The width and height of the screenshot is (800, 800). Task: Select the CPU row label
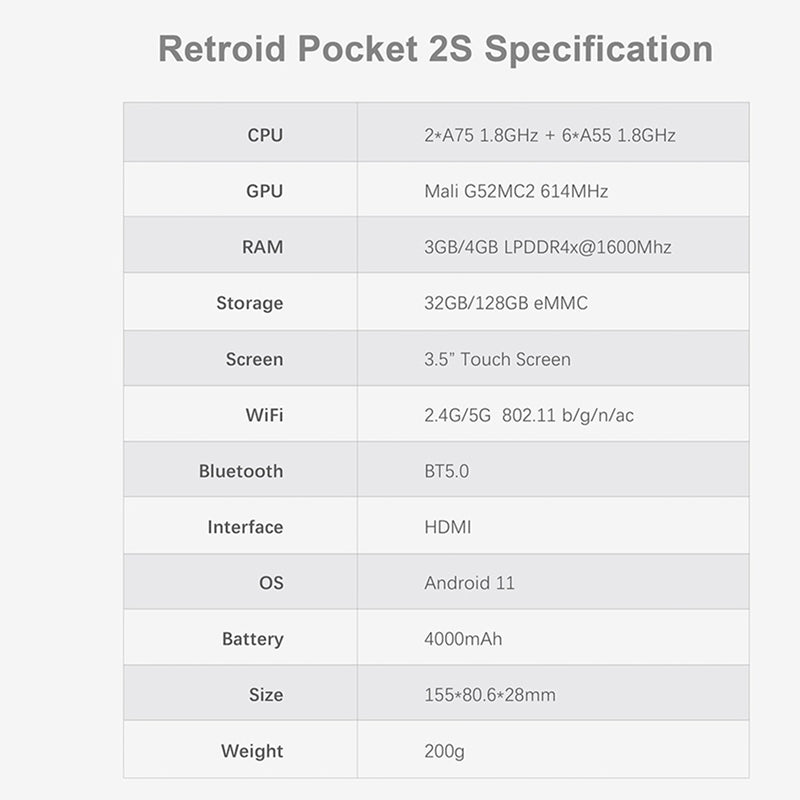pos(265,135)
